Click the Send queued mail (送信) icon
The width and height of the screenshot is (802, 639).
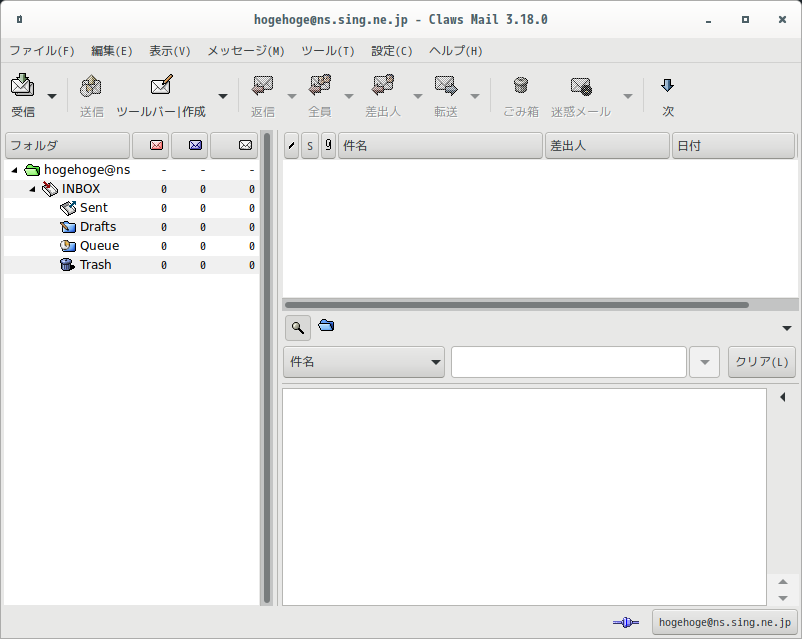click(x=91, y=86)
